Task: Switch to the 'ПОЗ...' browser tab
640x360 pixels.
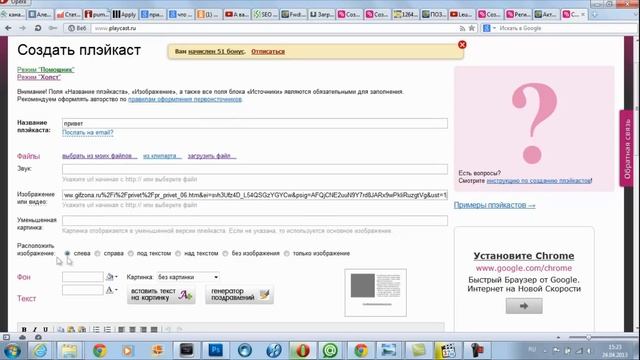Action: point(433,15)
